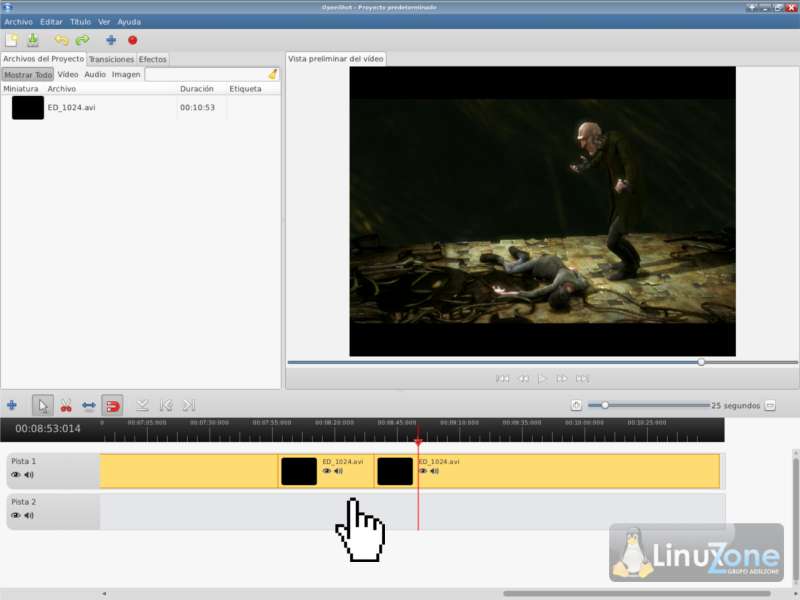Create a new project with the toolbar icon
Image resolution: width=800 pixels, height=600 pixels.
(x=11, y=40)
